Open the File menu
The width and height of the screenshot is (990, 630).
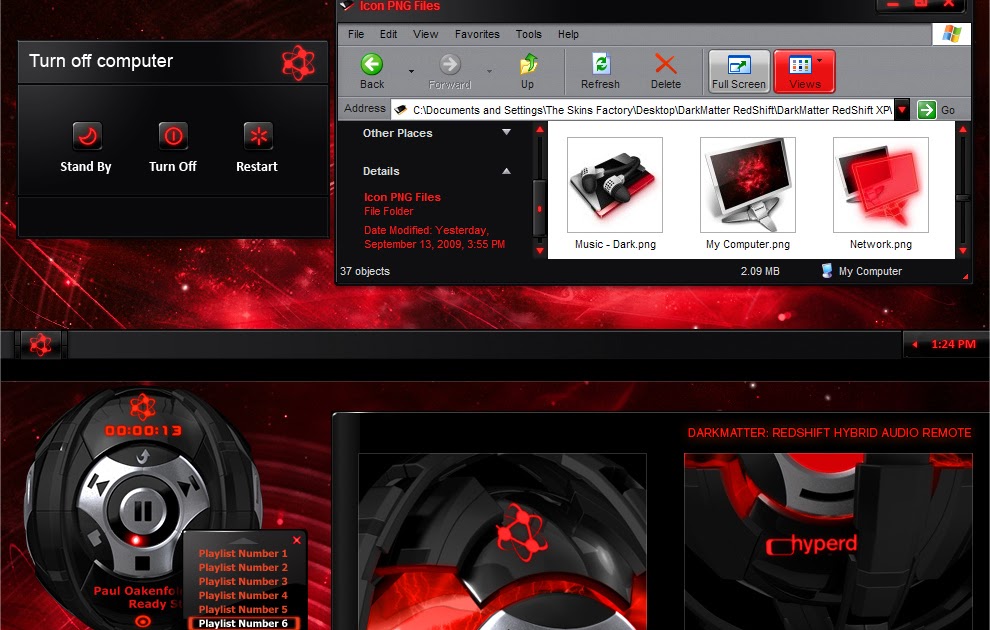(x=356, y=34)
